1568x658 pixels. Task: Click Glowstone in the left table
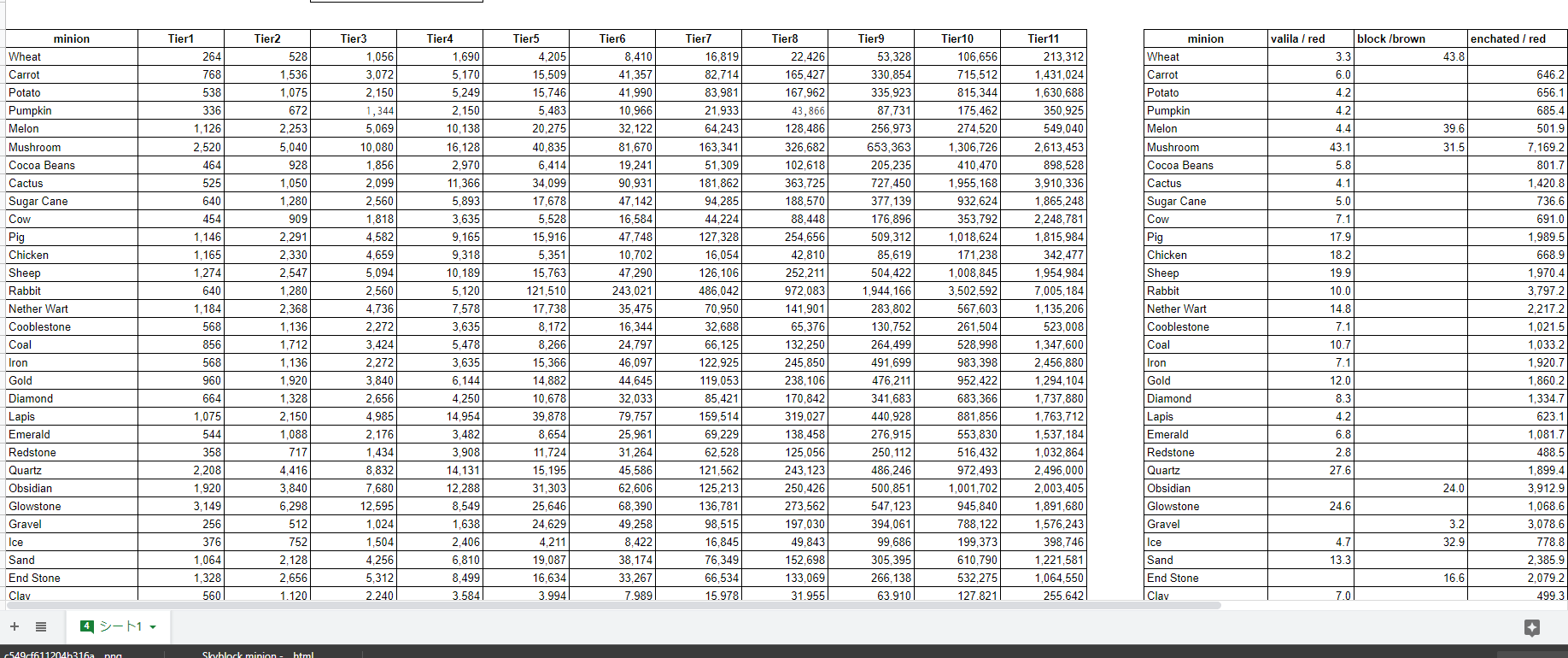(x=72, y=506)
